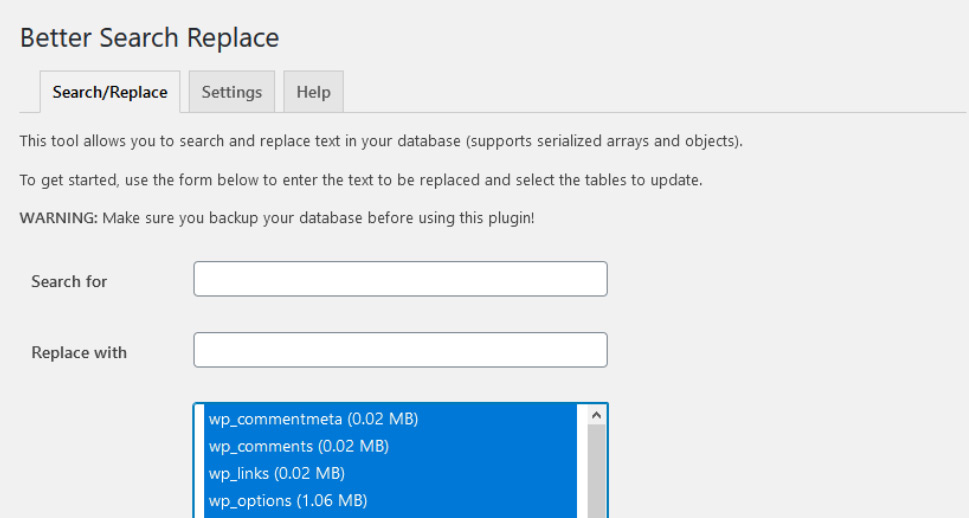Select the Search/Replace tab

pos(110,92)
